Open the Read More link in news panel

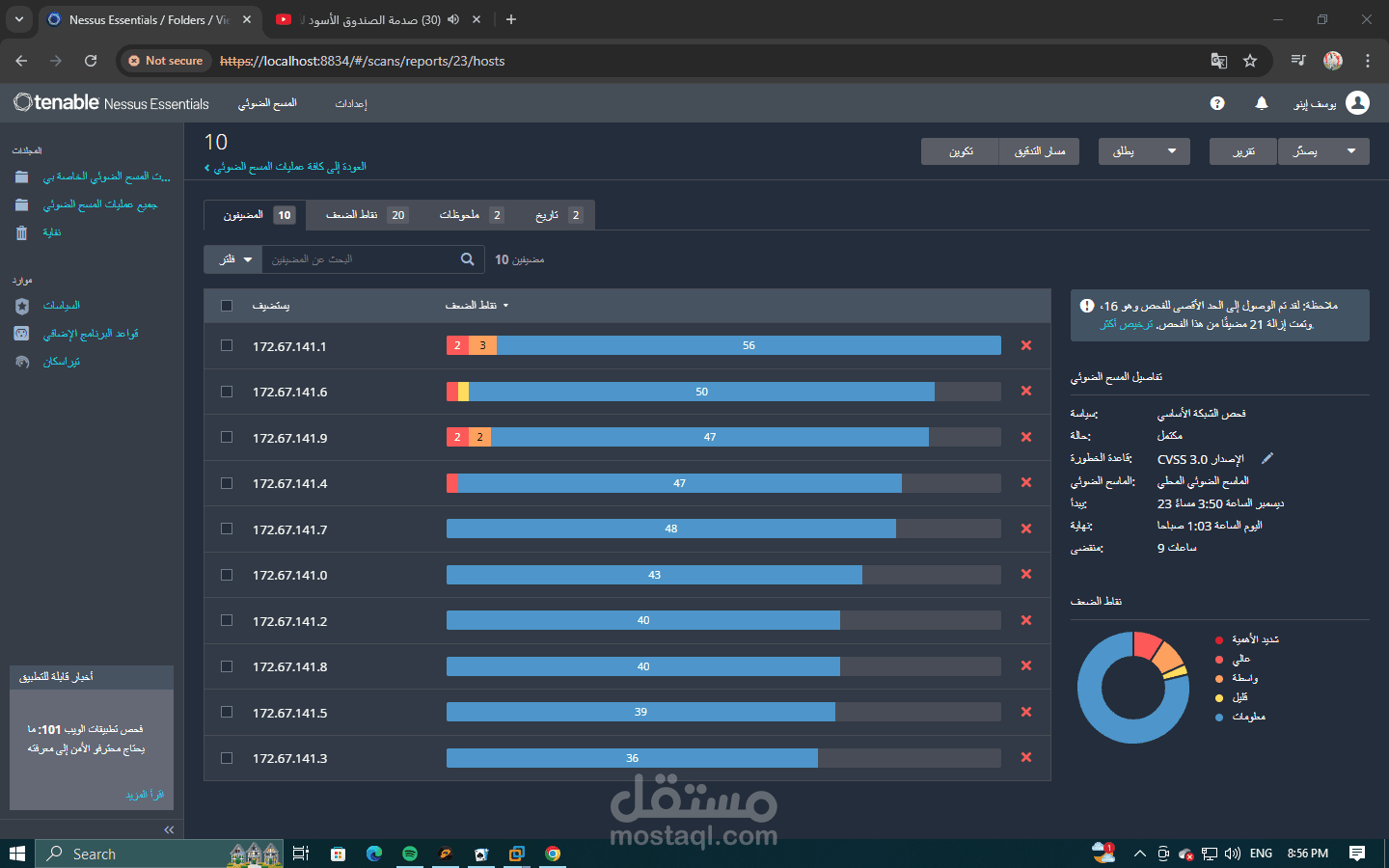click(145, 795)
